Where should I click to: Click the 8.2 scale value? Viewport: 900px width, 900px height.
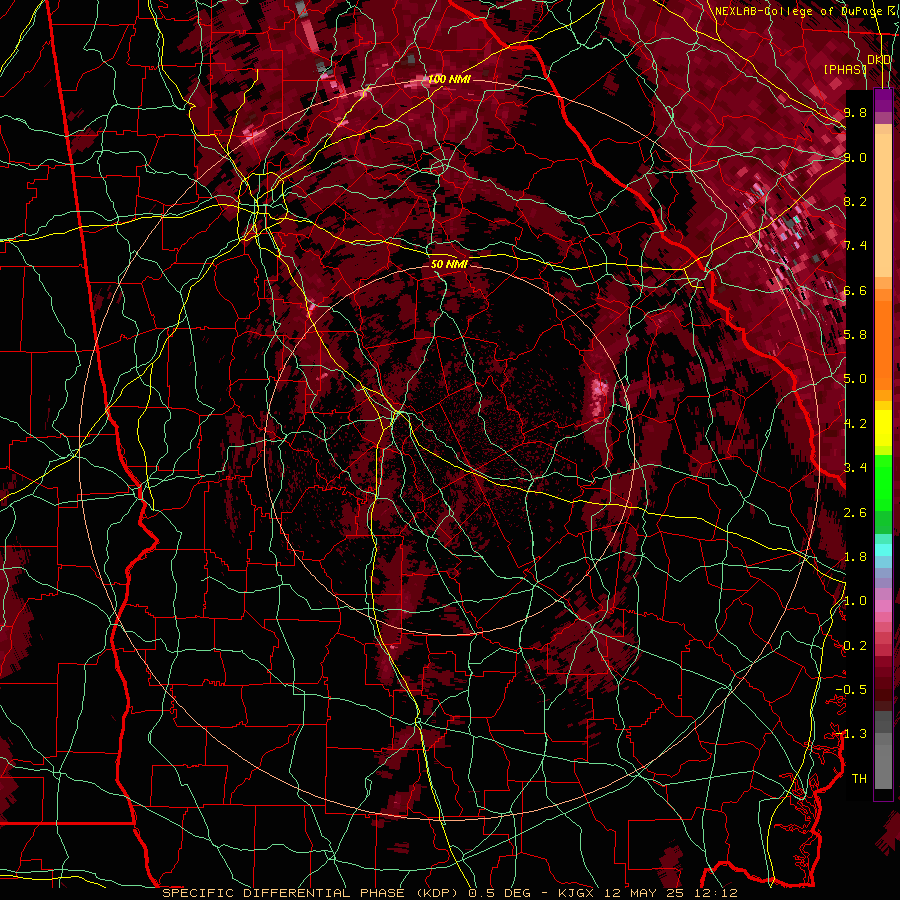click(x=855, y=201)
